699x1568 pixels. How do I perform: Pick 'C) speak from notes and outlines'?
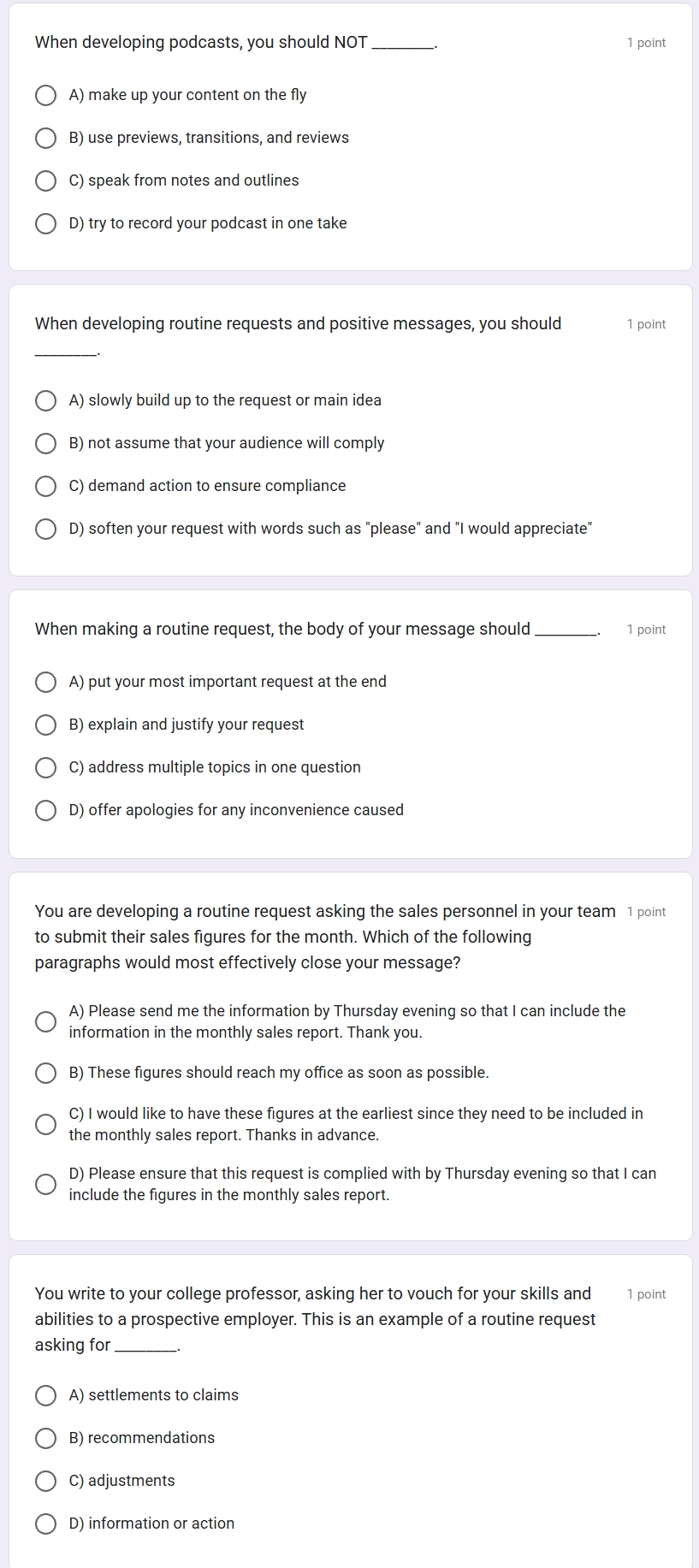point(45,180)
